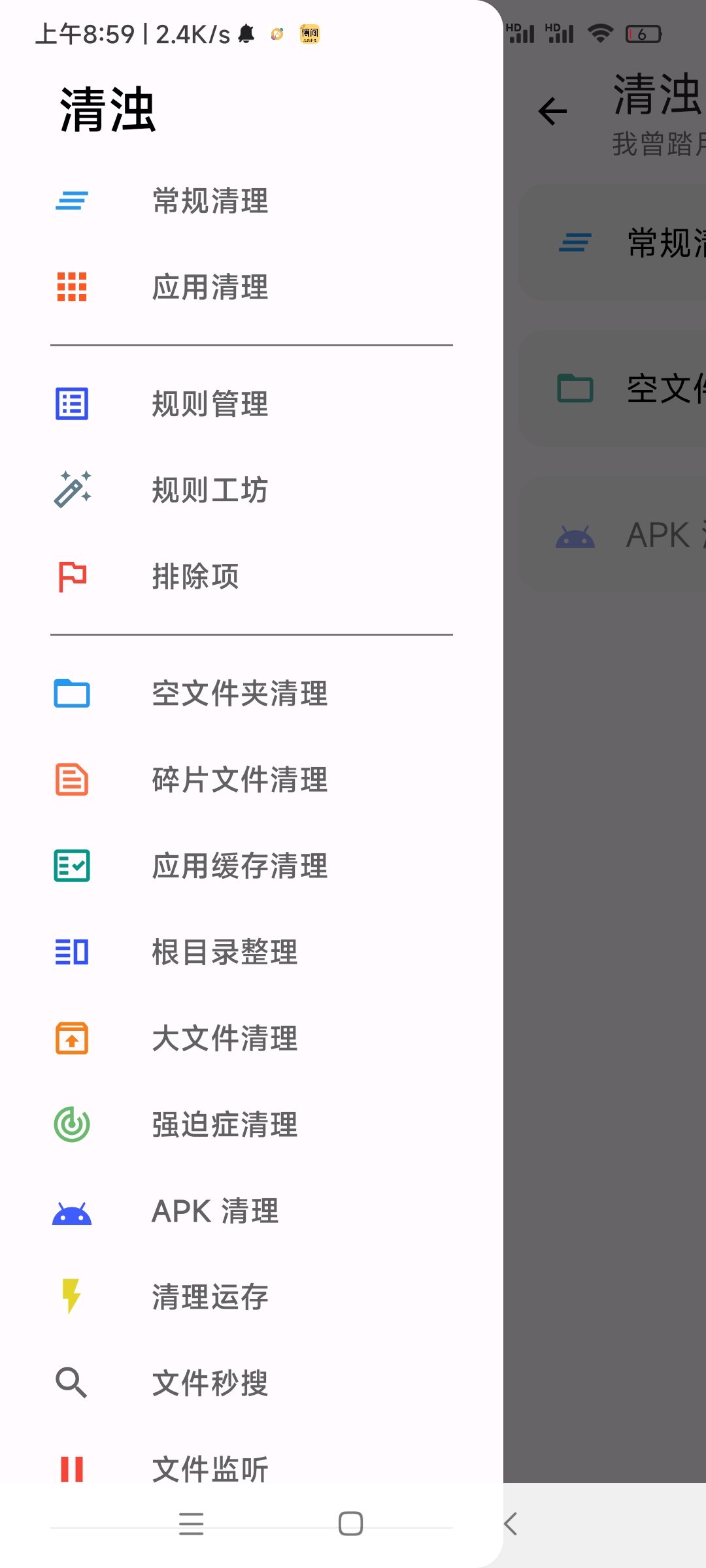
Task: Tap the system recent-apps menu button
Action: pos(192,1524)
